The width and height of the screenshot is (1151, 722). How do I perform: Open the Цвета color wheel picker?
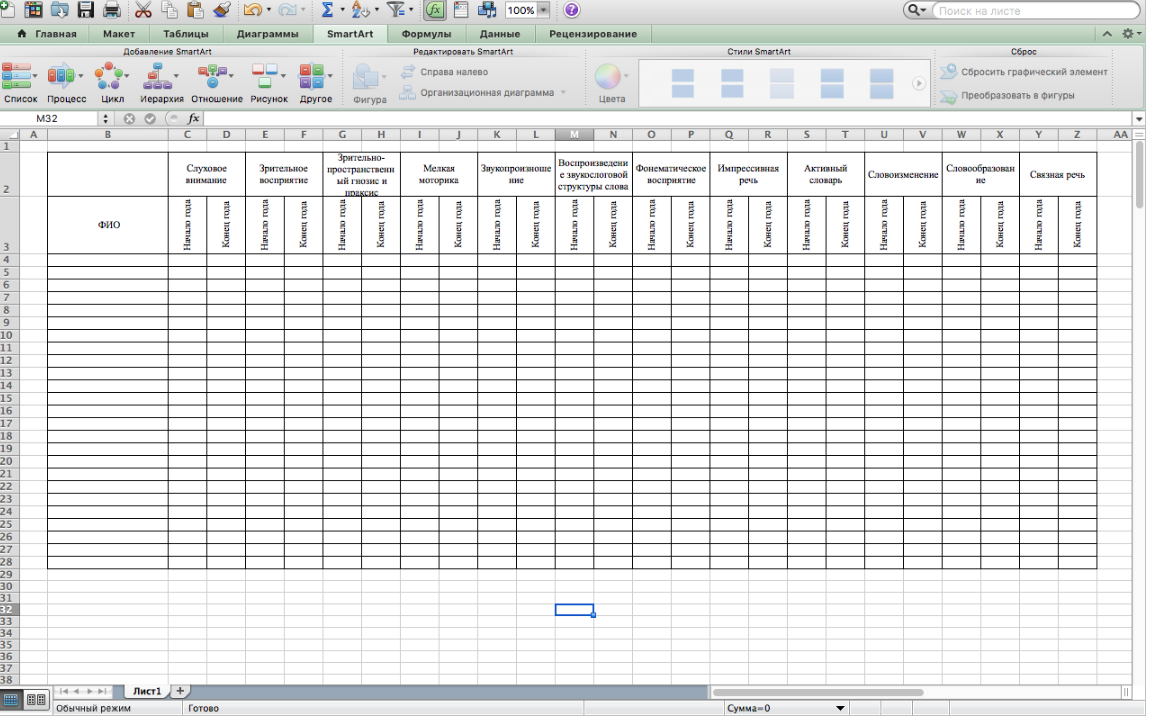(608, 78)
